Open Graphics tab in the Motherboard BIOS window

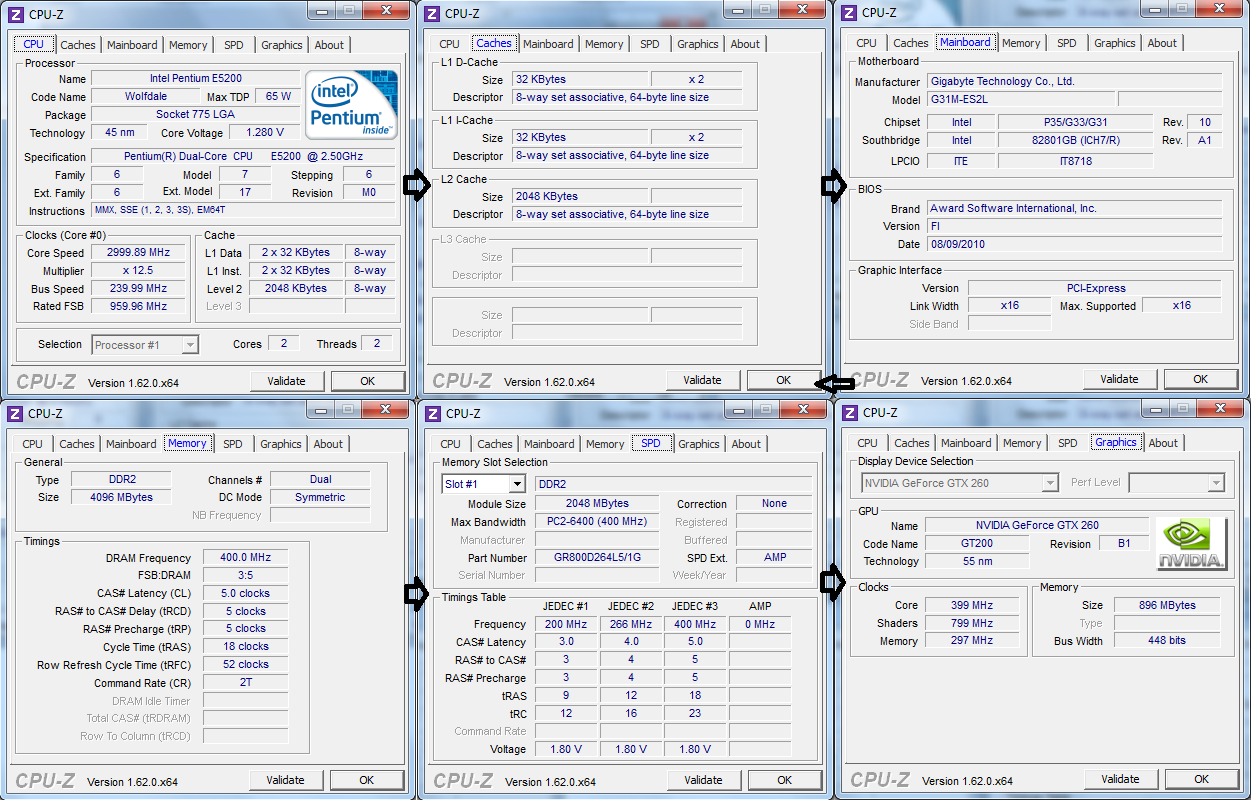tap(1114, 43)
